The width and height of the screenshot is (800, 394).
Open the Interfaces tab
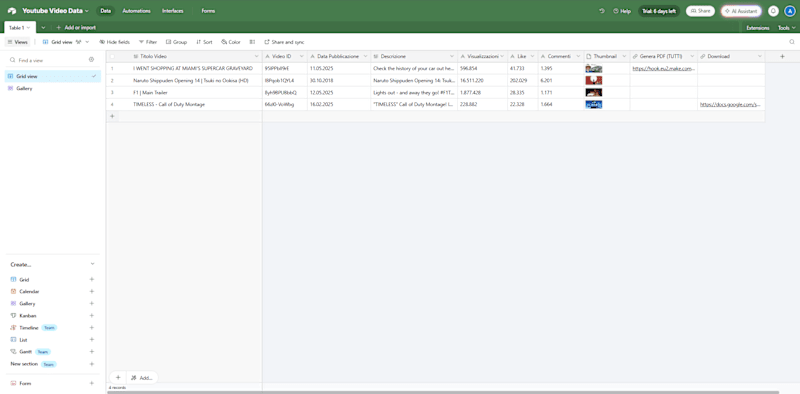pyautogui.click(x=172, y=11)
